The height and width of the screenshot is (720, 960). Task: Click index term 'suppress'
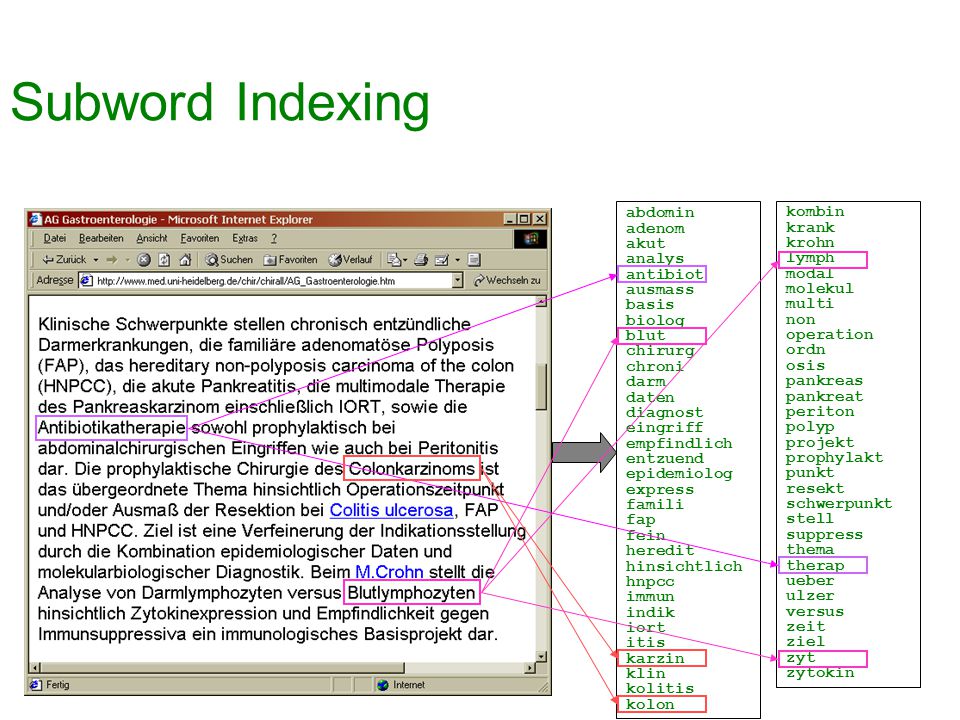pos(825,534)
